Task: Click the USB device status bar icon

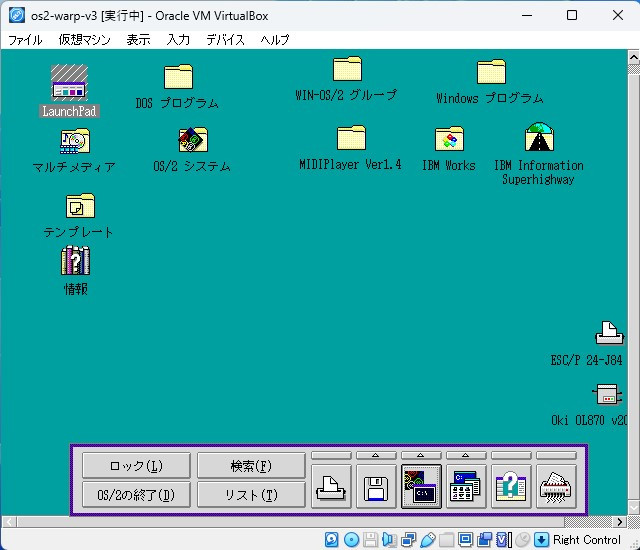Action: point(427,540)
